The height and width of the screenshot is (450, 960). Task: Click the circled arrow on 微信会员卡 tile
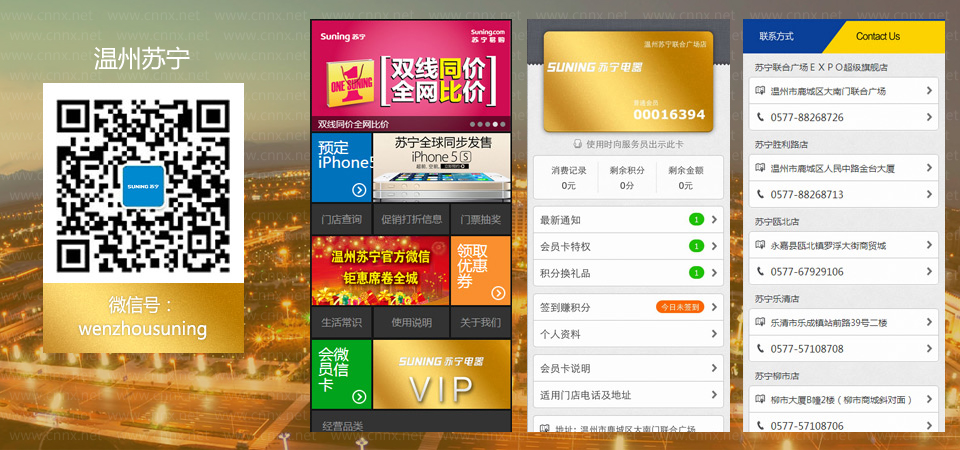click(359, 397)
